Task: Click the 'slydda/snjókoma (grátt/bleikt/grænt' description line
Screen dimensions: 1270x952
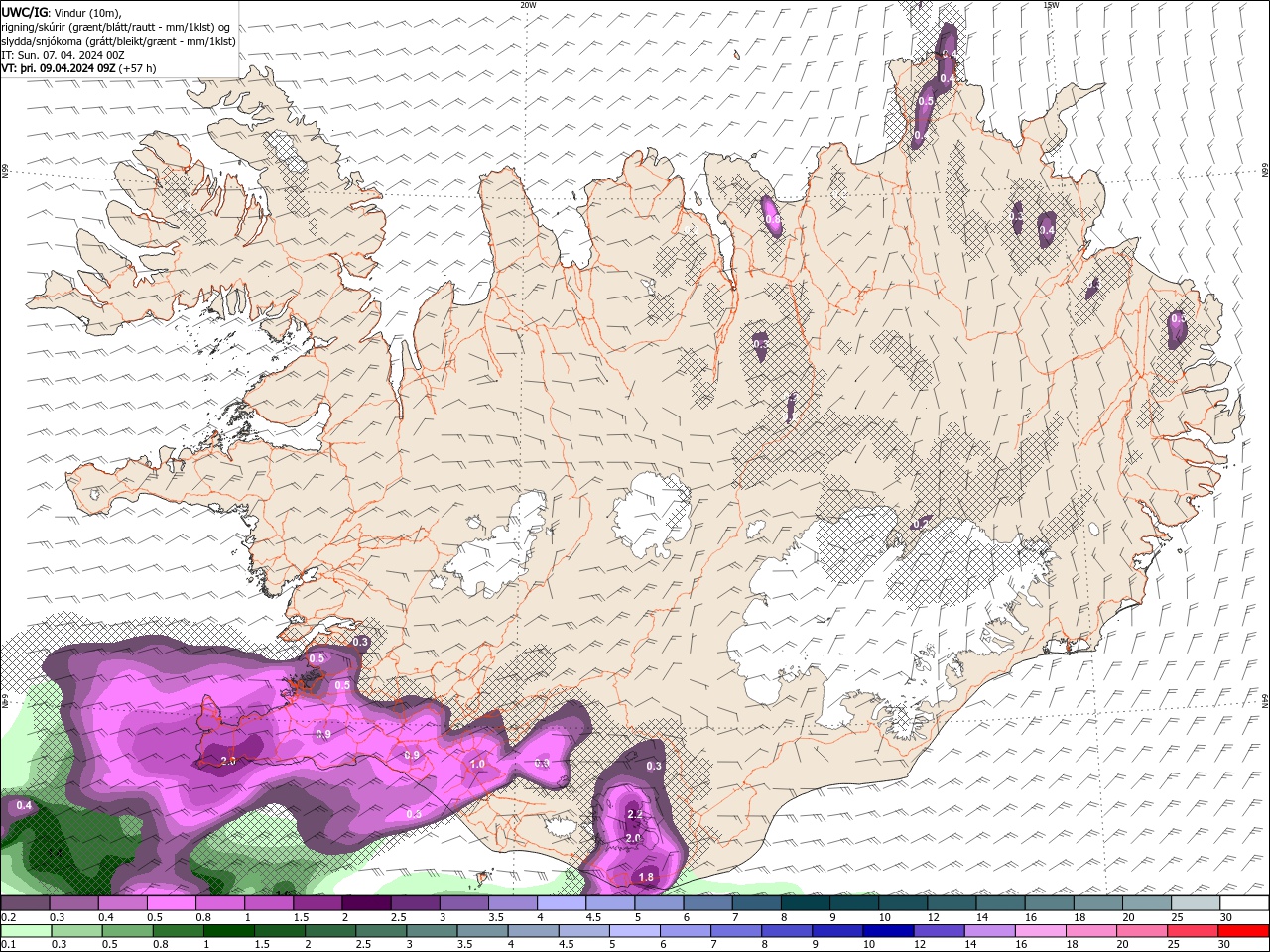Action: pos(119,41)
